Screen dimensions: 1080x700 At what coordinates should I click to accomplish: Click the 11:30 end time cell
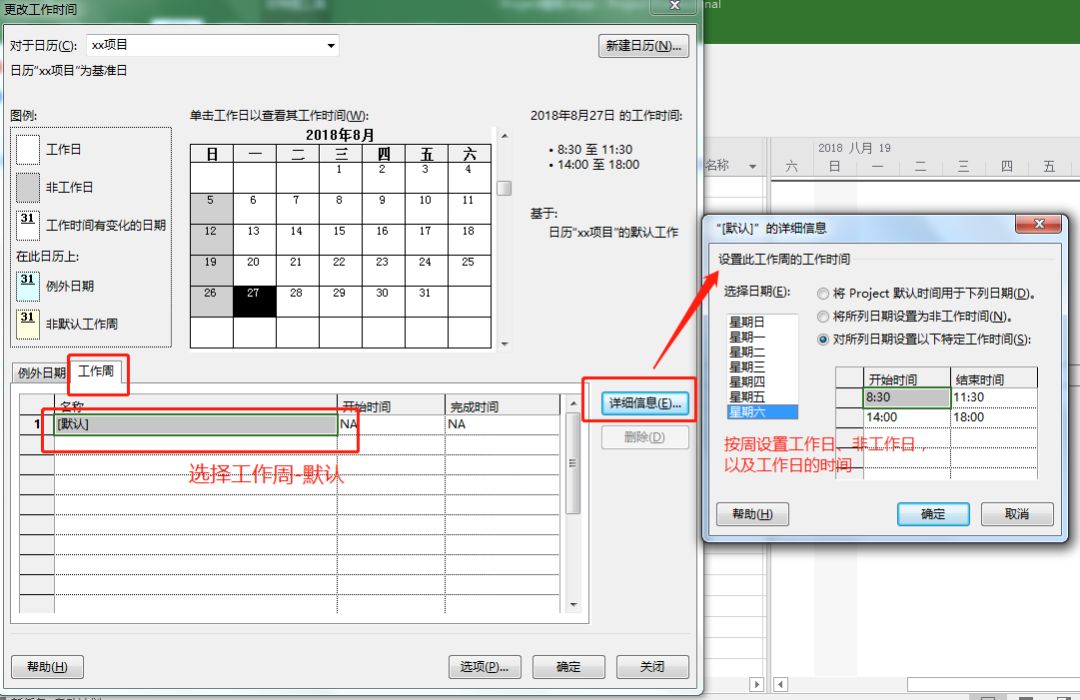[994, 398]
